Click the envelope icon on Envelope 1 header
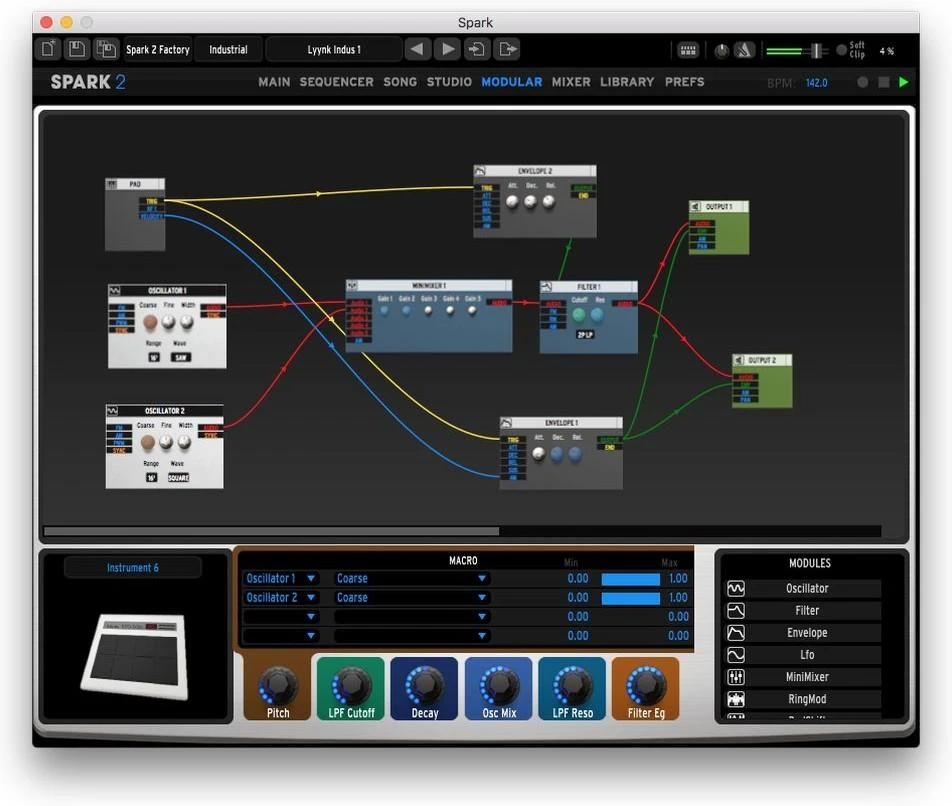The height and width of the screenshot is (806, 952). click(x=506, y=422)
